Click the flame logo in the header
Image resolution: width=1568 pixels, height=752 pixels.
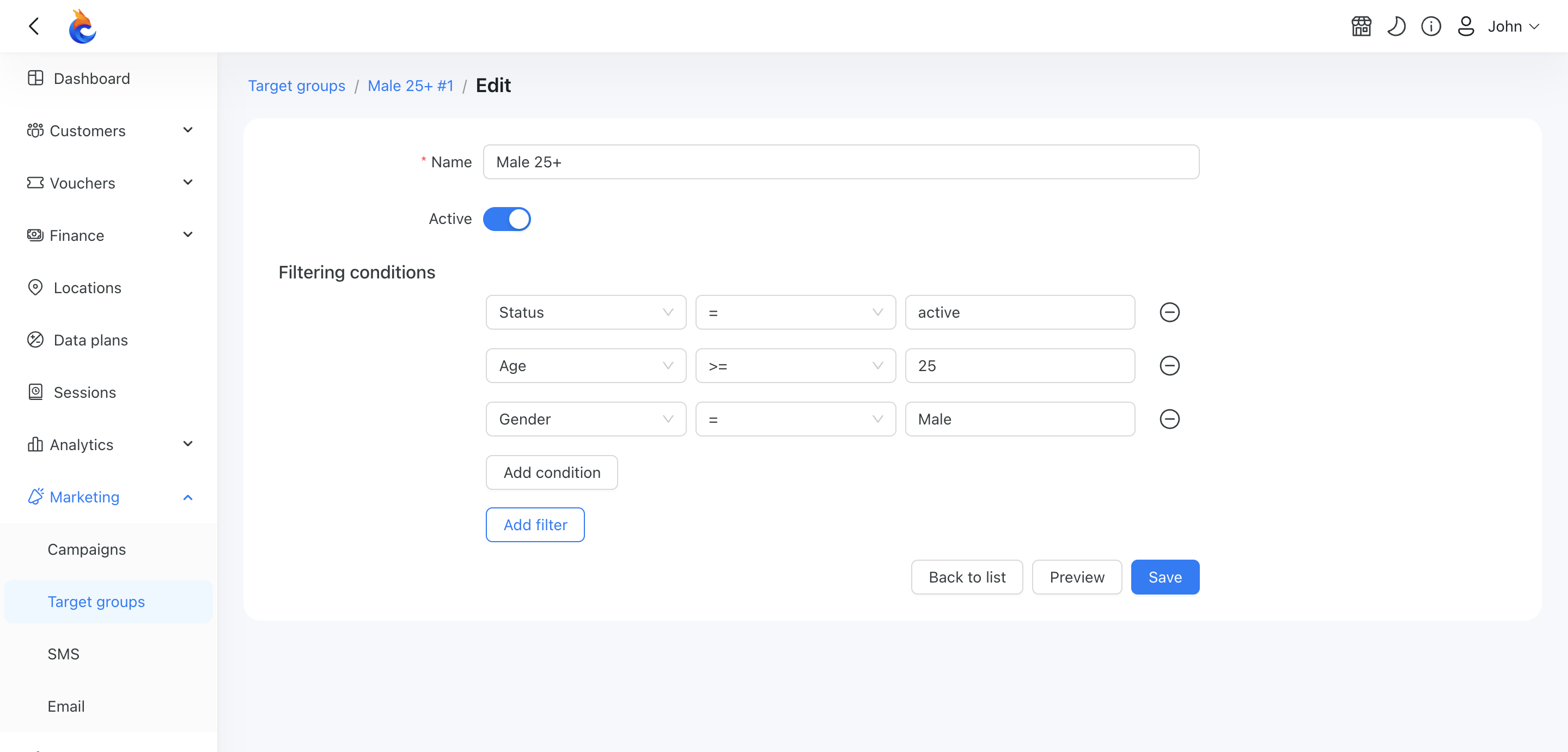point(82,26)
